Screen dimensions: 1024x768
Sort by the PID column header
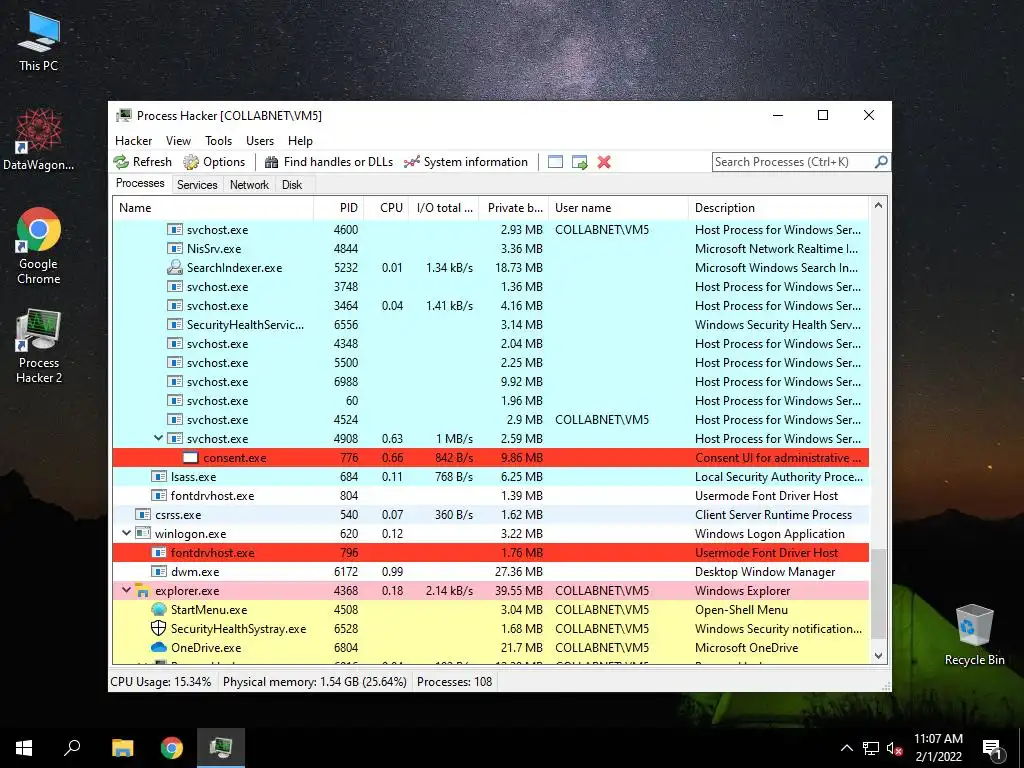coord(339,208)
